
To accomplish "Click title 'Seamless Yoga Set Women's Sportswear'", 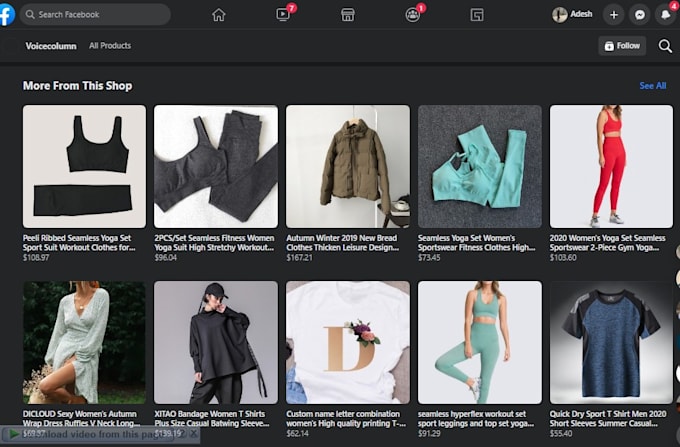I will click(x=476, y=243).
